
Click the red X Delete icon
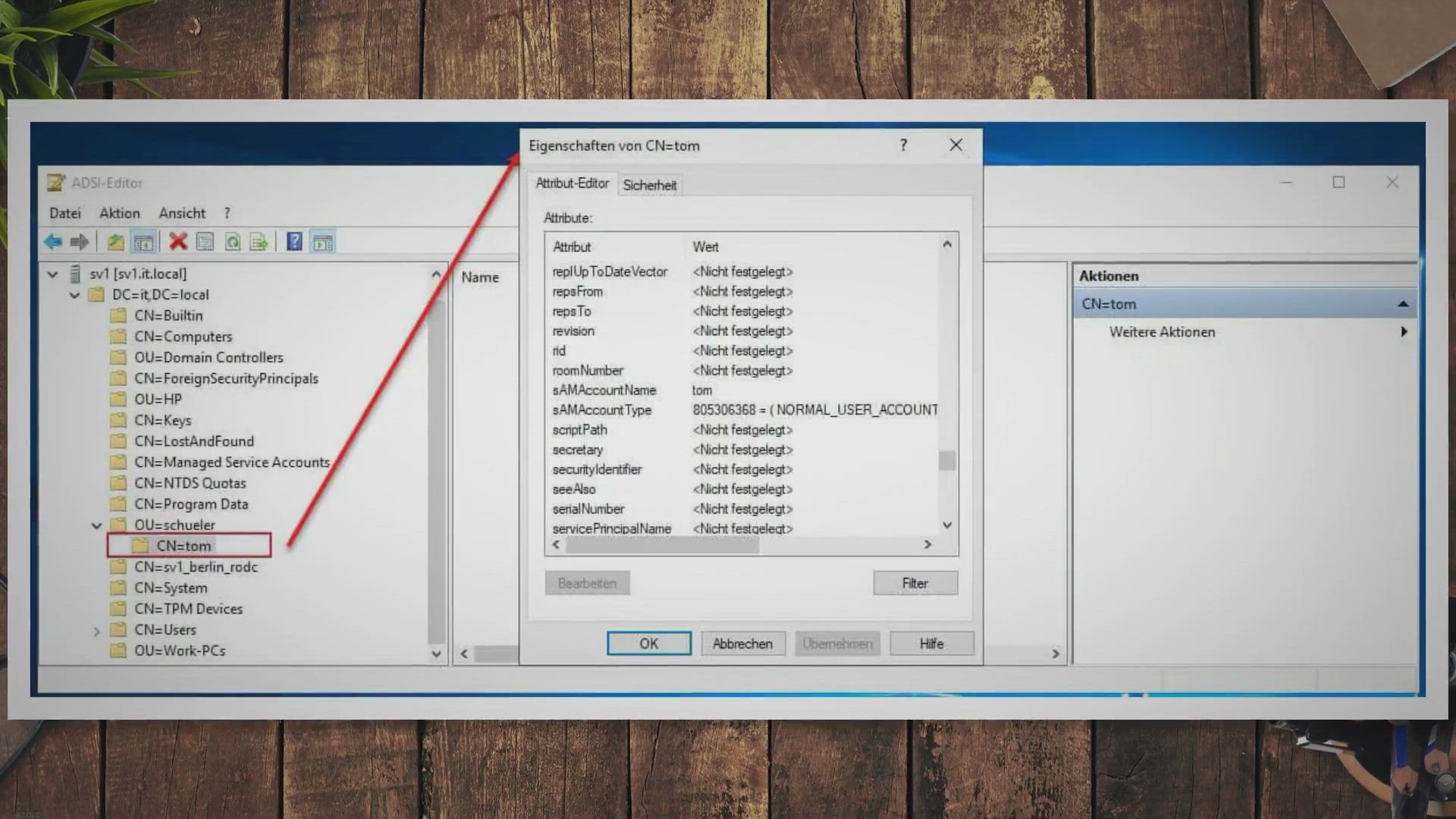(x=178, y=242)
